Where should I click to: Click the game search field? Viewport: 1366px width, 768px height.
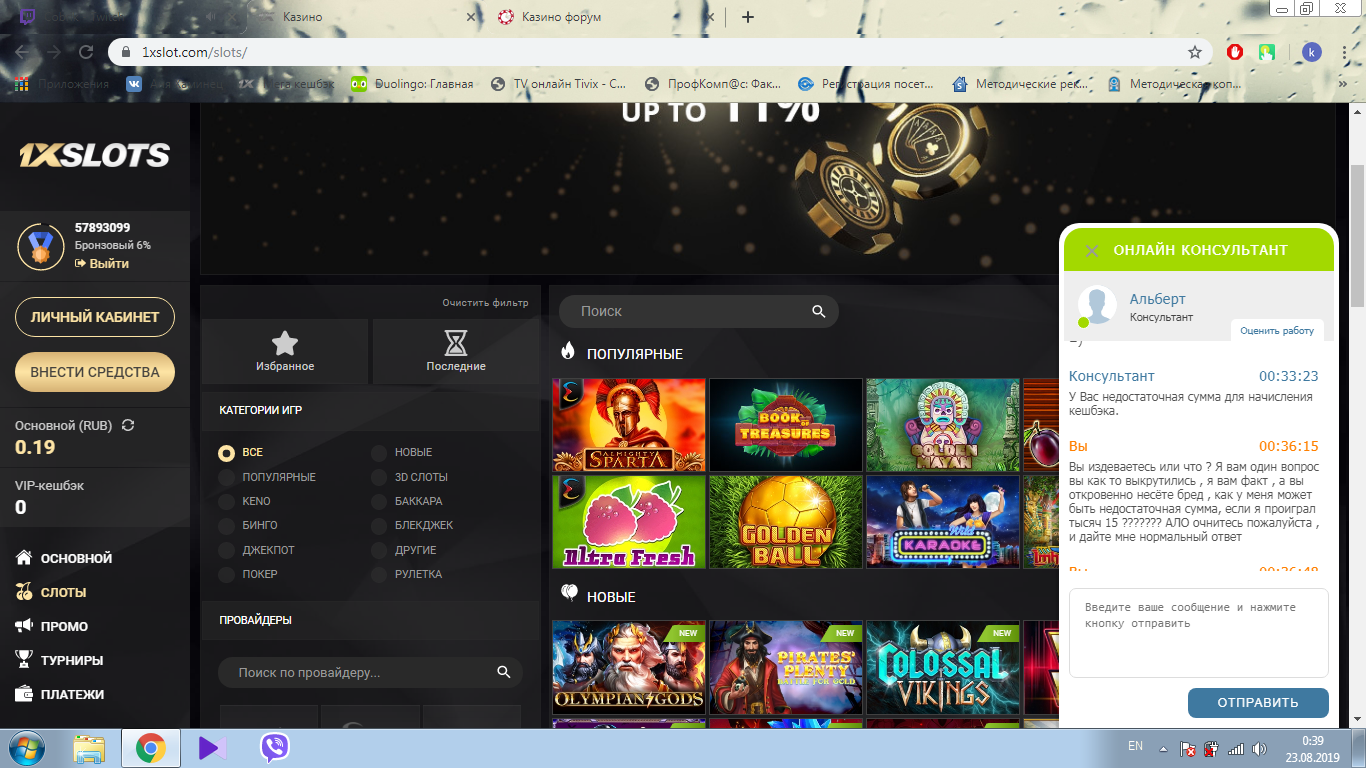pyautogui.click(x=698, y=311)
